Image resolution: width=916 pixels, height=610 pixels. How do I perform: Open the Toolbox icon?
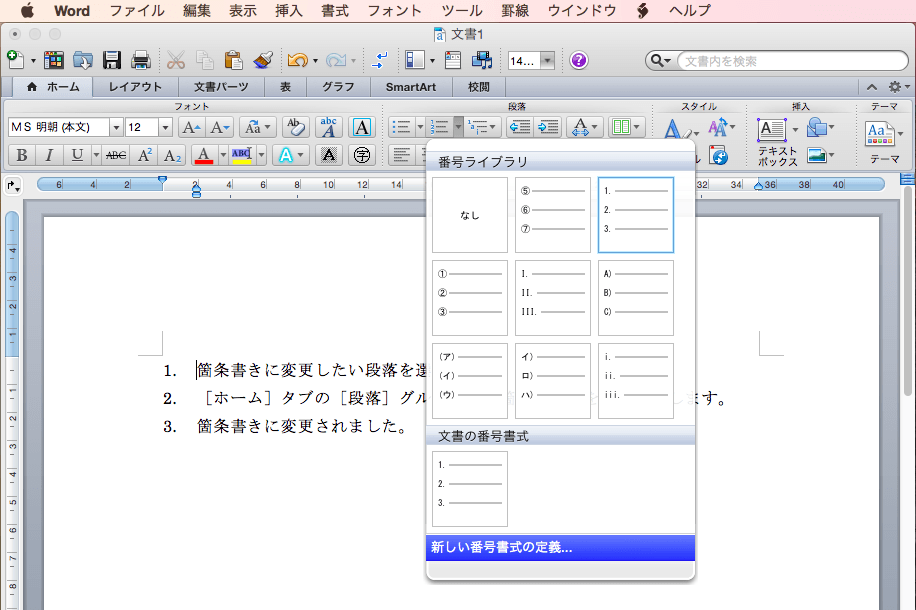tap(453, 60)
